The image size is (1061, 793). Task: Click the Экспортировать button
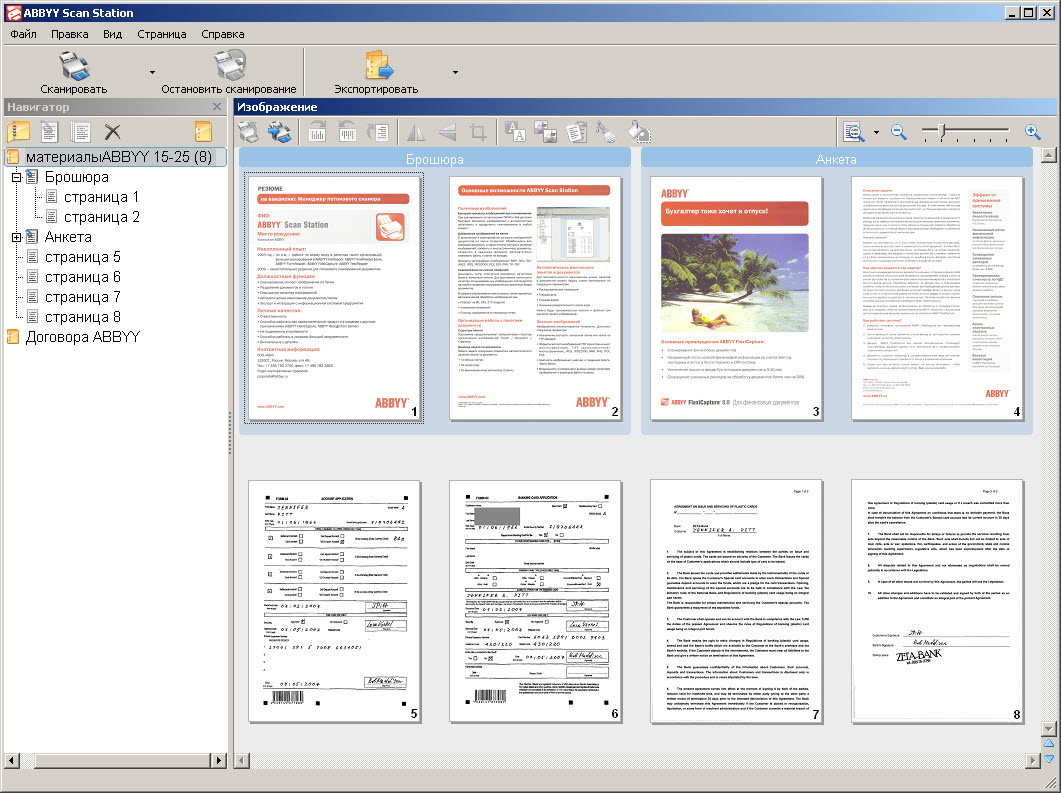(376, 72)
